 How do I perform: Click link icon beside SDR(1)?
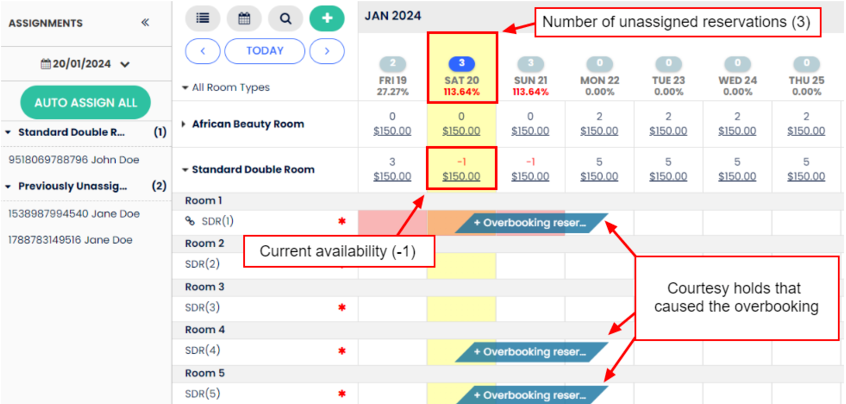[x=191, y=221]
